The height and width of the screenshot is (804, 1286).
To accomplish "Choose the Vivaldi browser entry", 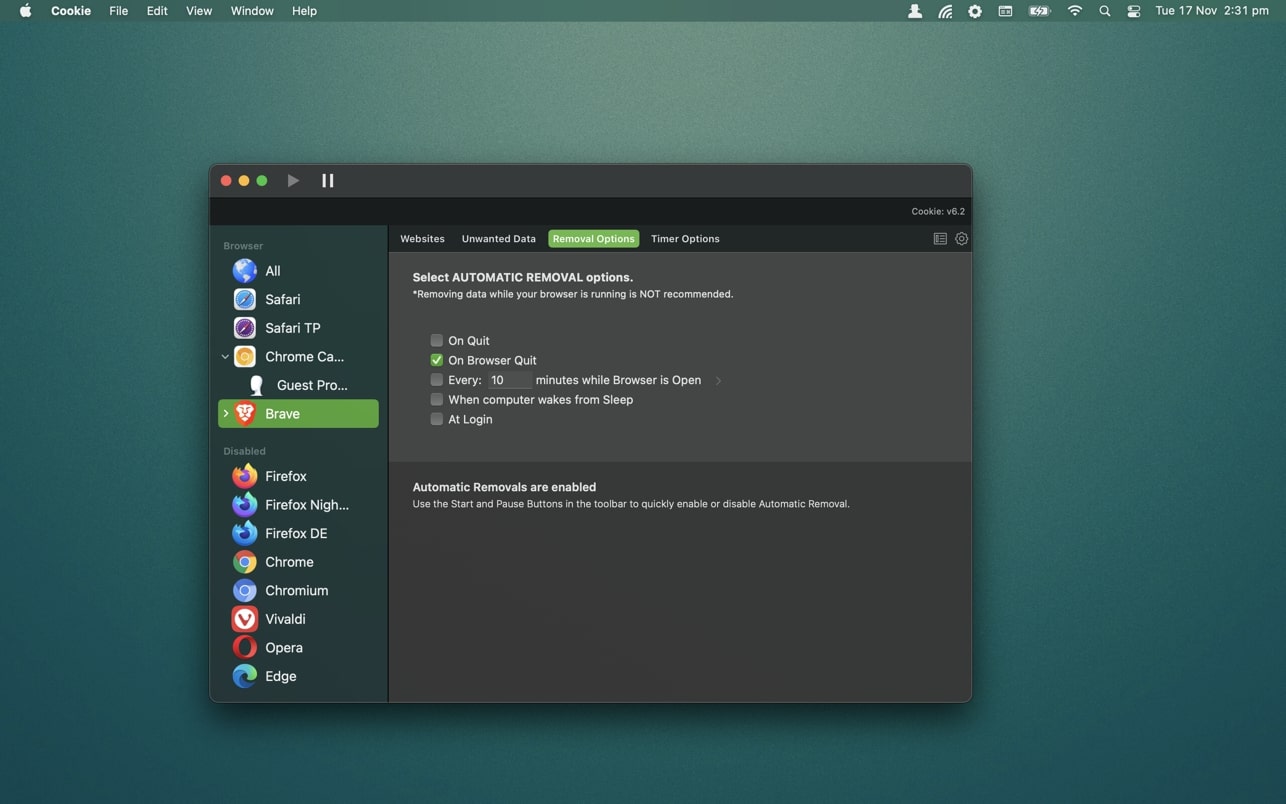I will 285,620.
